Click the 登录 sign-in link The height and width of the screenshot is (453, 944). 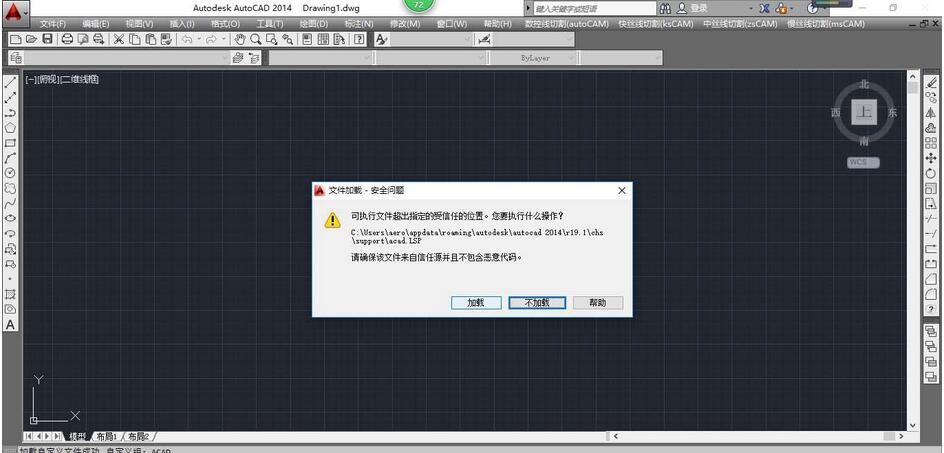[x=698, y=8]
